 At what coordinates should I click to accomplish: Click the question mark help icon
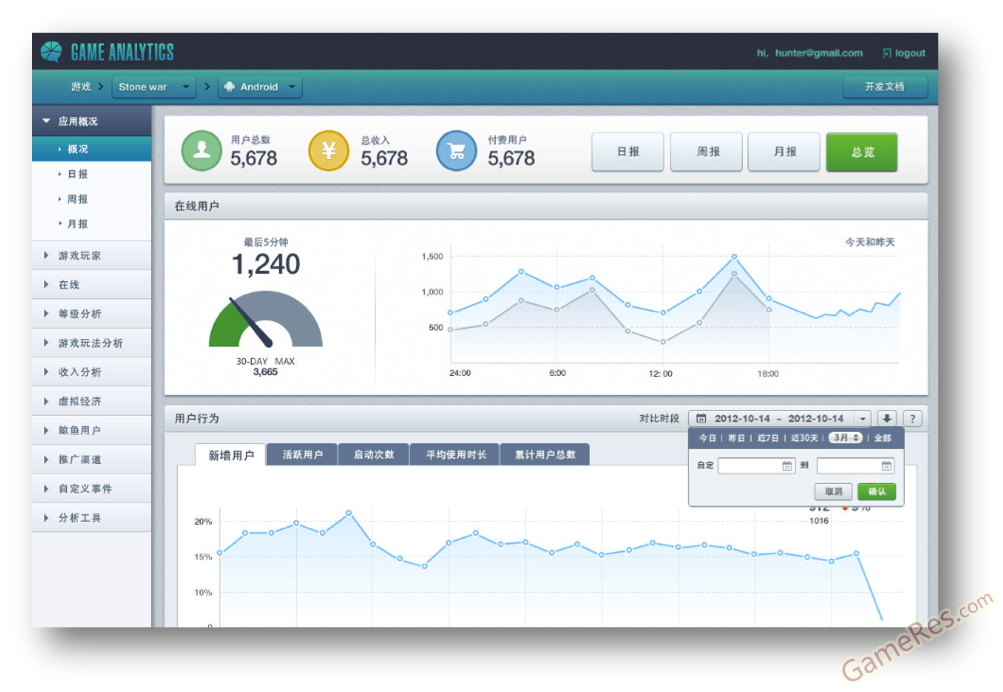coord(913,418)
